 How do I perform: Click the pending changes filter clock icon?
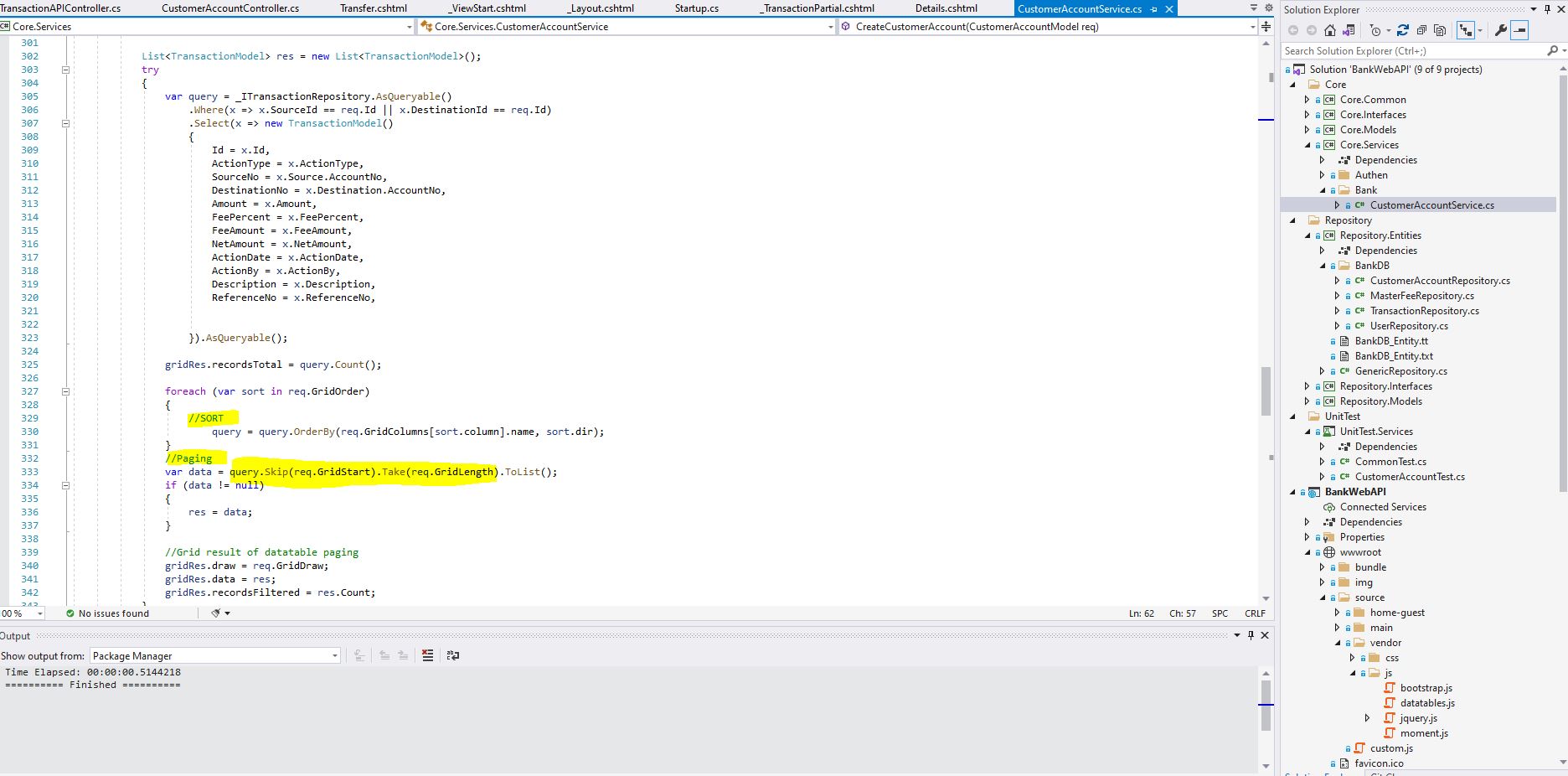(x=1375, y=31)
